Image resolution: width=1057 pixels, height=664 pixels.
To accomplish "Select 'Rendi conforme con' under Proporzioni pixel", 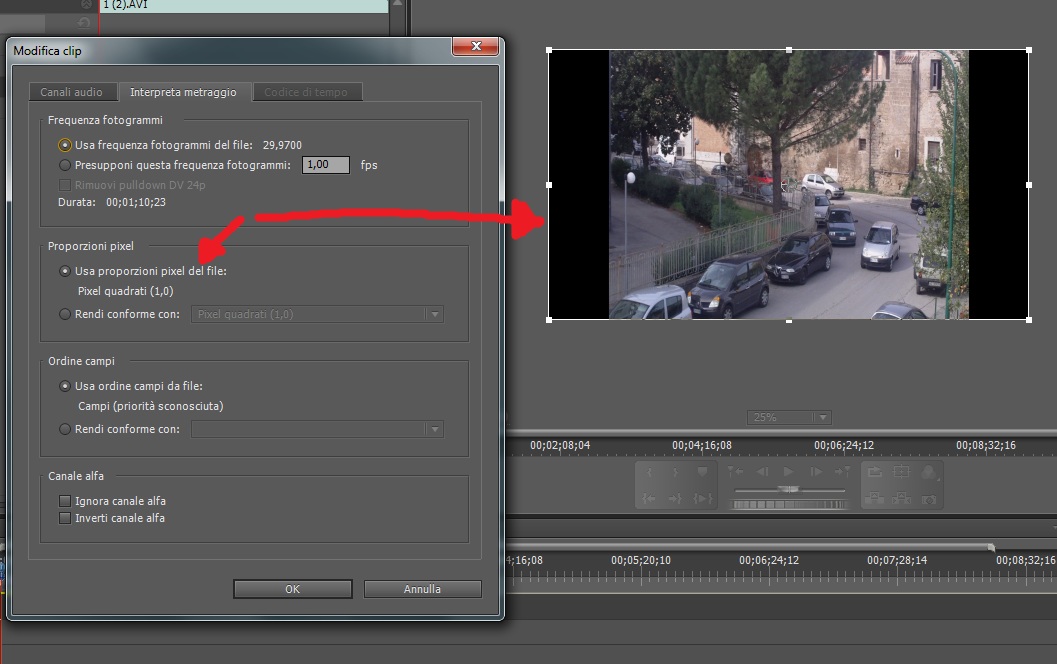I will [65, 314].
